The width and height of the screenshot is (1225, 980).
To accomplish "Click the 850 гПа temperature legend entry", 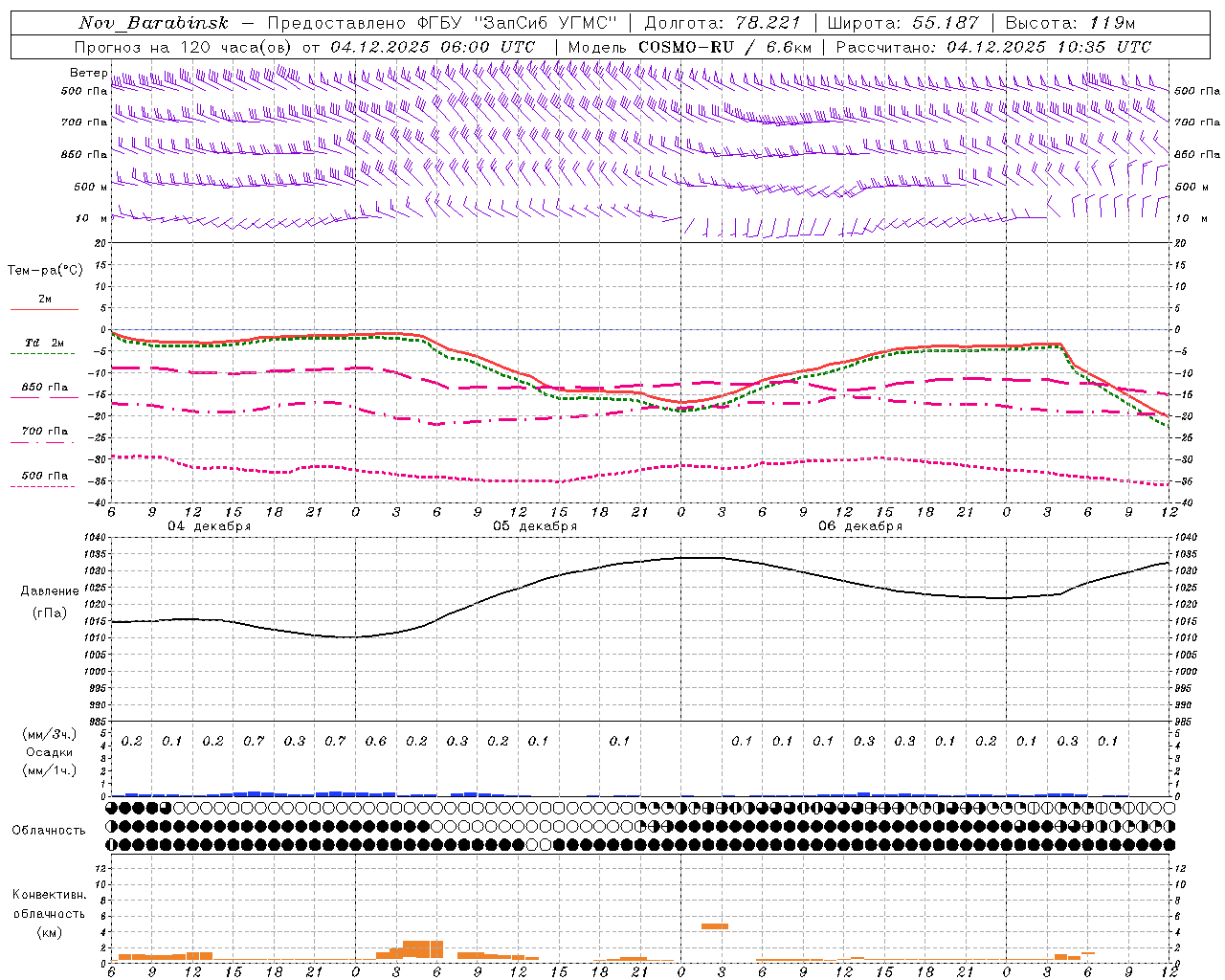I will click(45, 388).
